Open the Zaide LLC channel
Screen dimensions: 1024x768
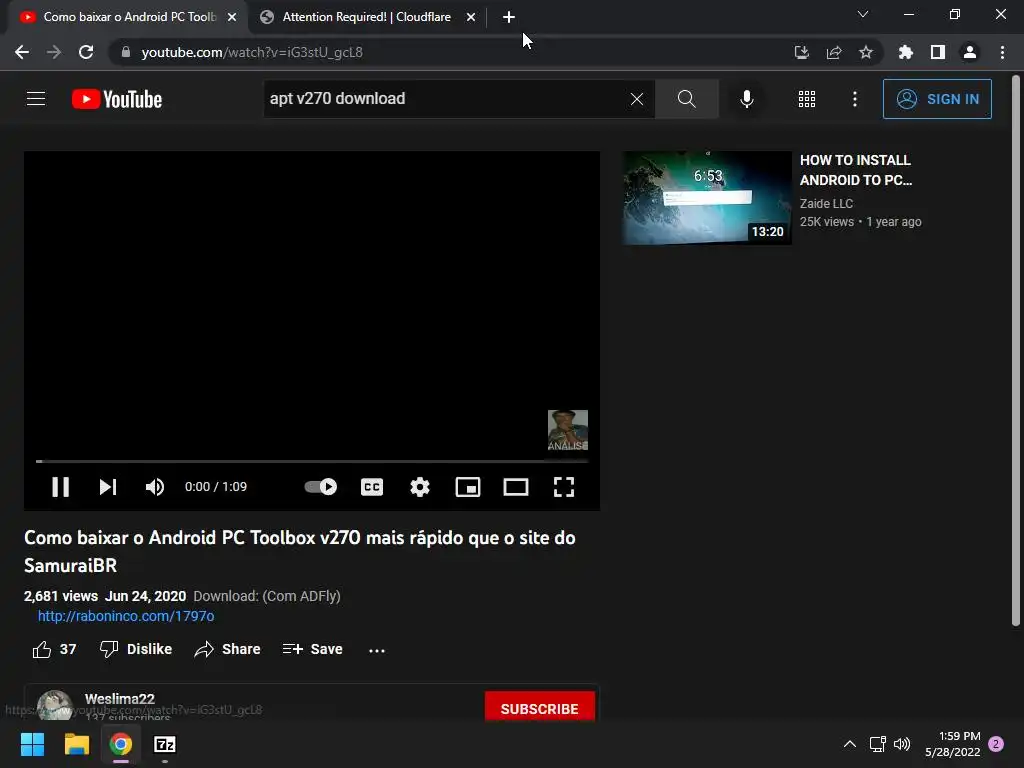coord(826,204)
